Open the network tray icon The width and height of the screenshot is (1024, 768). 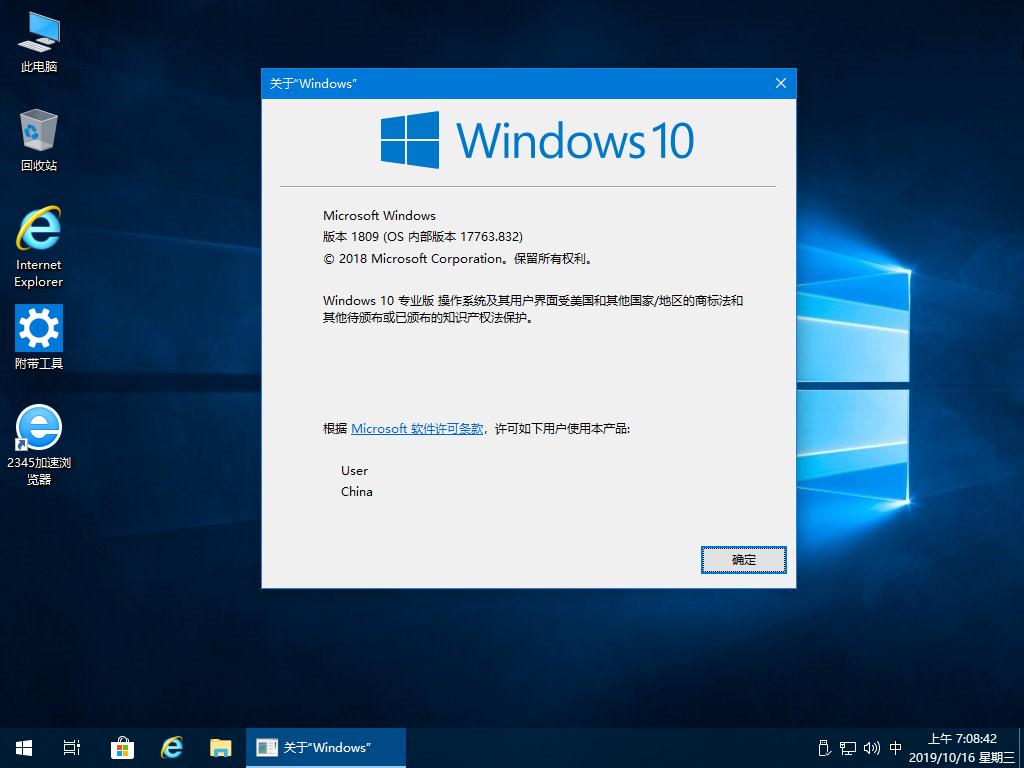848,748
